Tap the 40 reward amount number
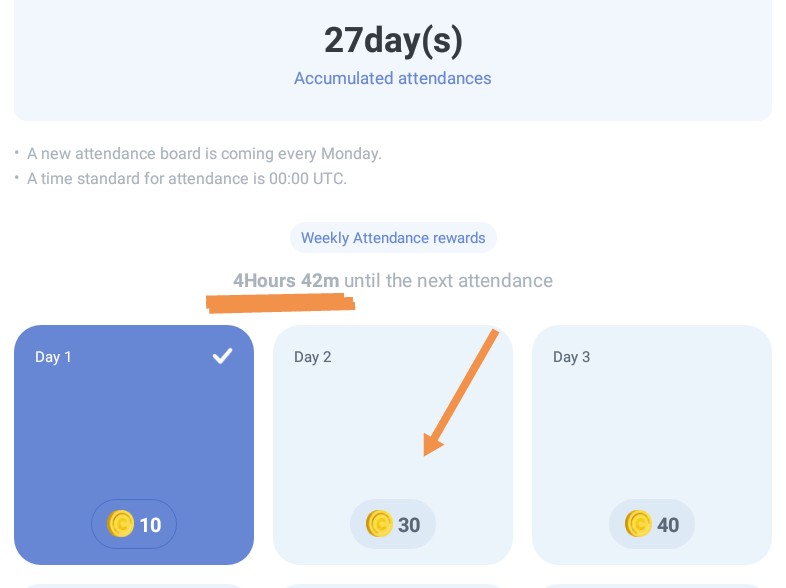The height and width of the screenshot is (588, 786). point(668,525)
